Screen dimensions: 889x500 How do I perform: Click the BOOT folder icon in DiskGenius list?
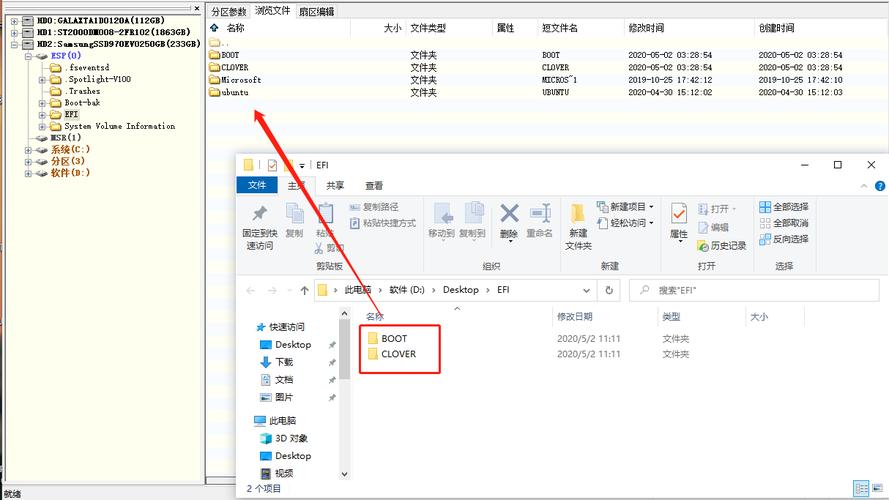(x=214, y=55)
